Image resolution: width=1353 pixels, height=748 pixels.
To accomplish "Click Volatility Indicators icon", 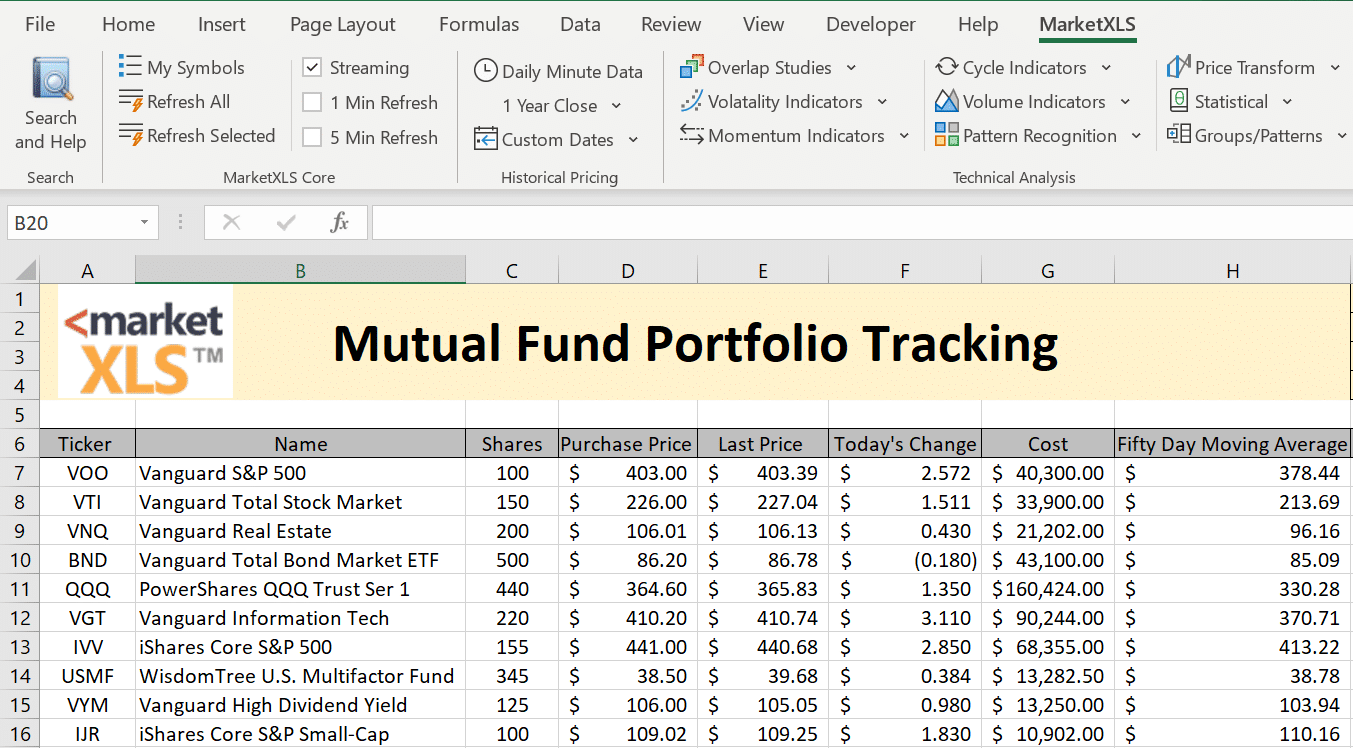I will coord(691,101).
